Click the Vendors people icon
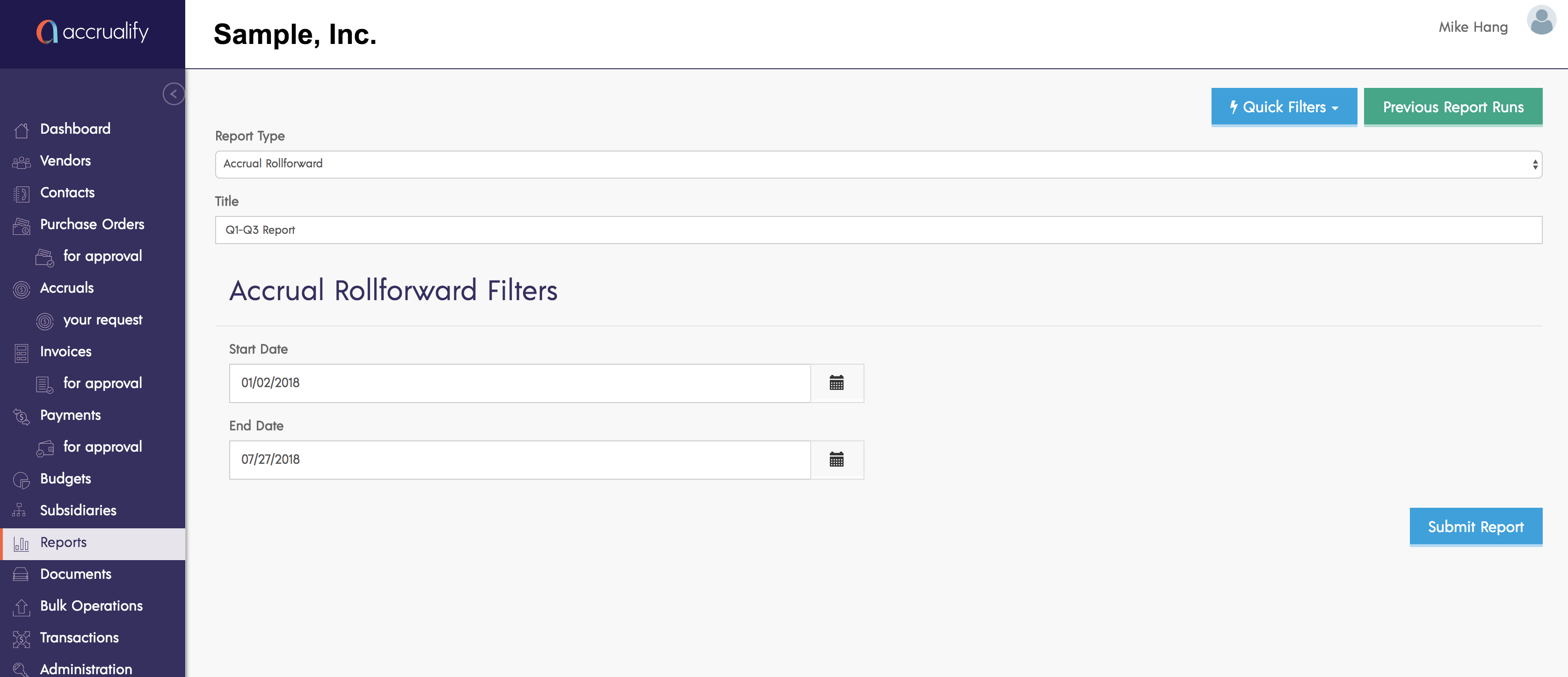1568x677 pixels. coord(22,162)
